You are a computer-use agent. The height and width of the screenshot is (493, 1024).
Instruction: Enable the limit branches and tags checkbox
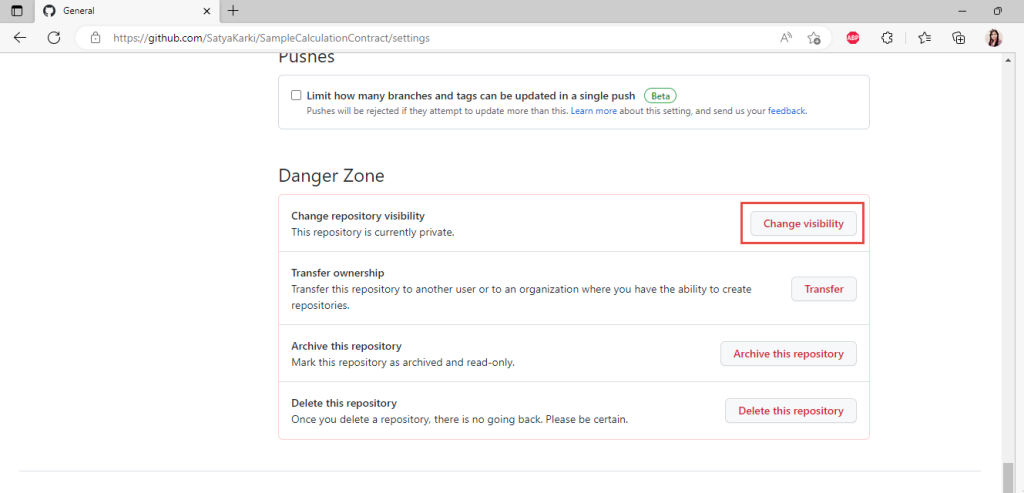pos(296,96)
